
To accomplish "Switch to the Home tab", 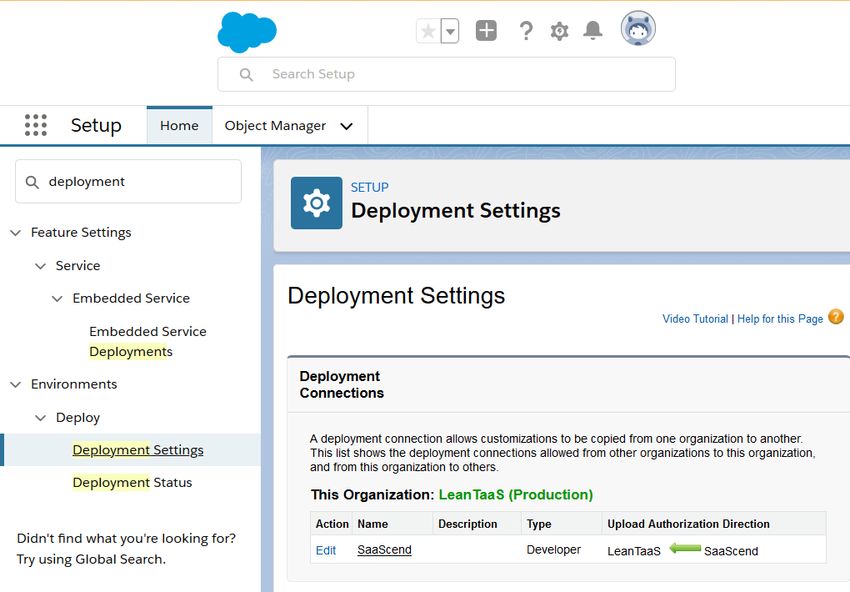I will coord(179,126).
